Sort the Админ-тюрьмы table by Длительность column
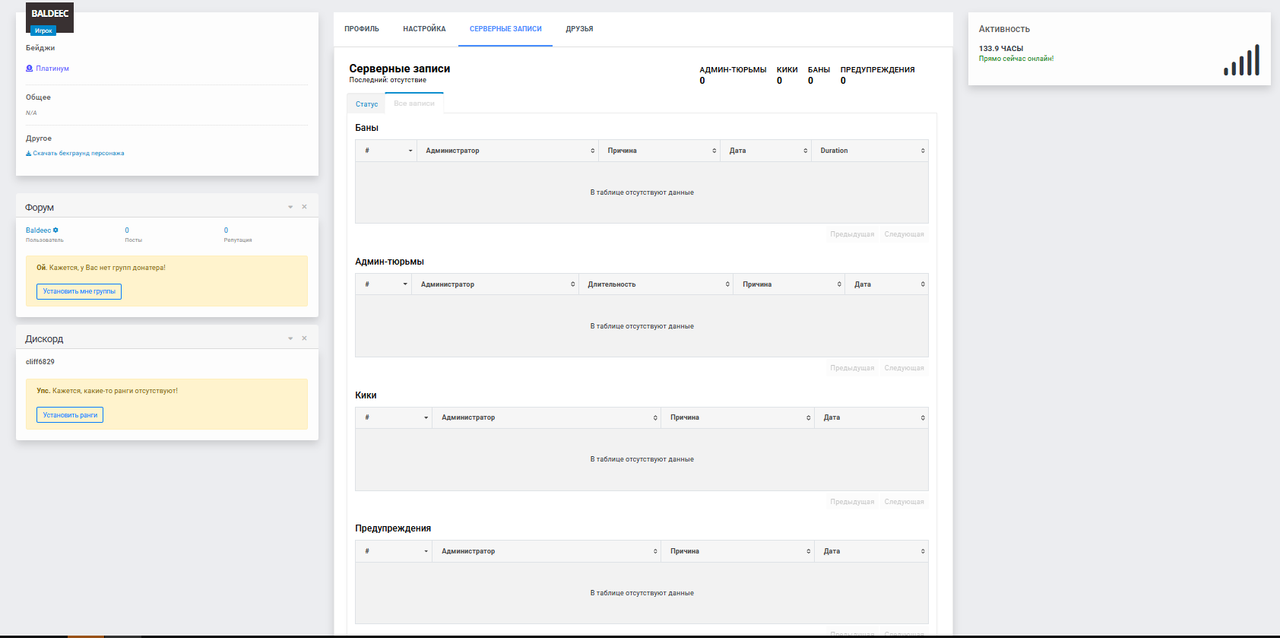Viewport: 1280px width, 638px height. click(656, 285)
